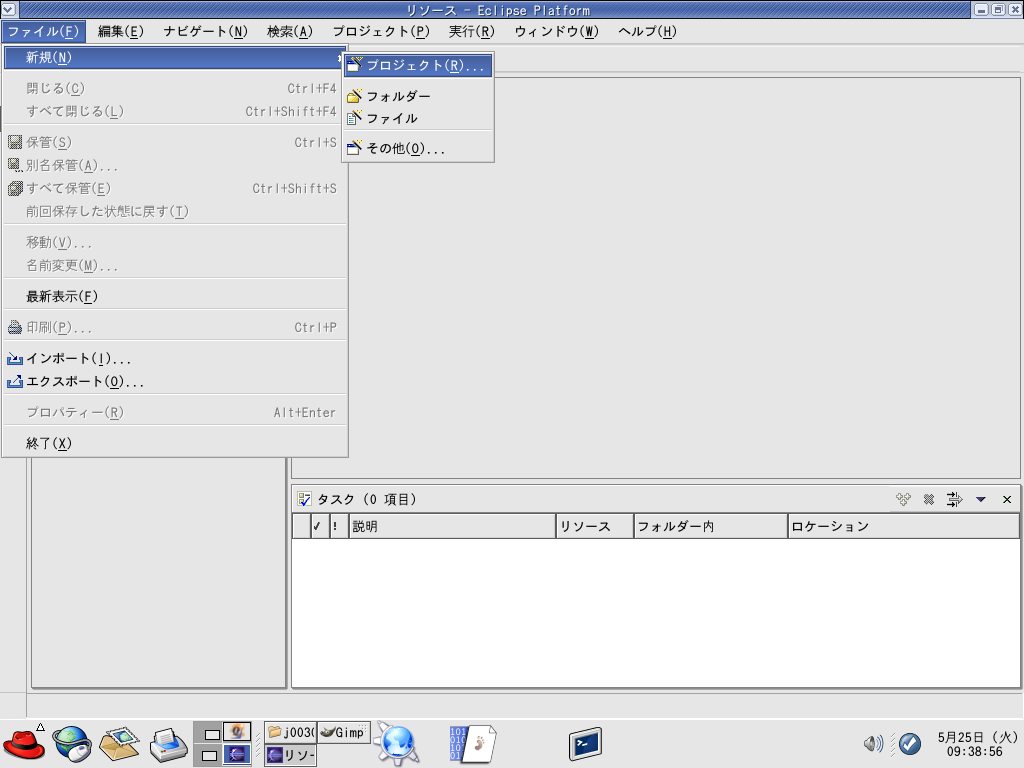Screen dimensions: 1024x768
Task: Click the 名前変更(M)... menu entry
Action: coord(175,266)
